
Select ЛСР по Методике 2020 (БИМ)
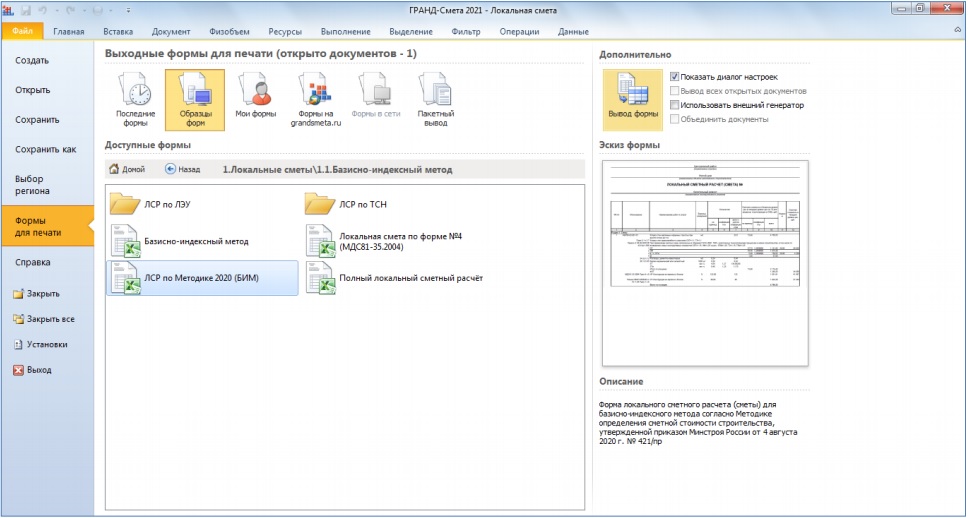coord(202,278)
